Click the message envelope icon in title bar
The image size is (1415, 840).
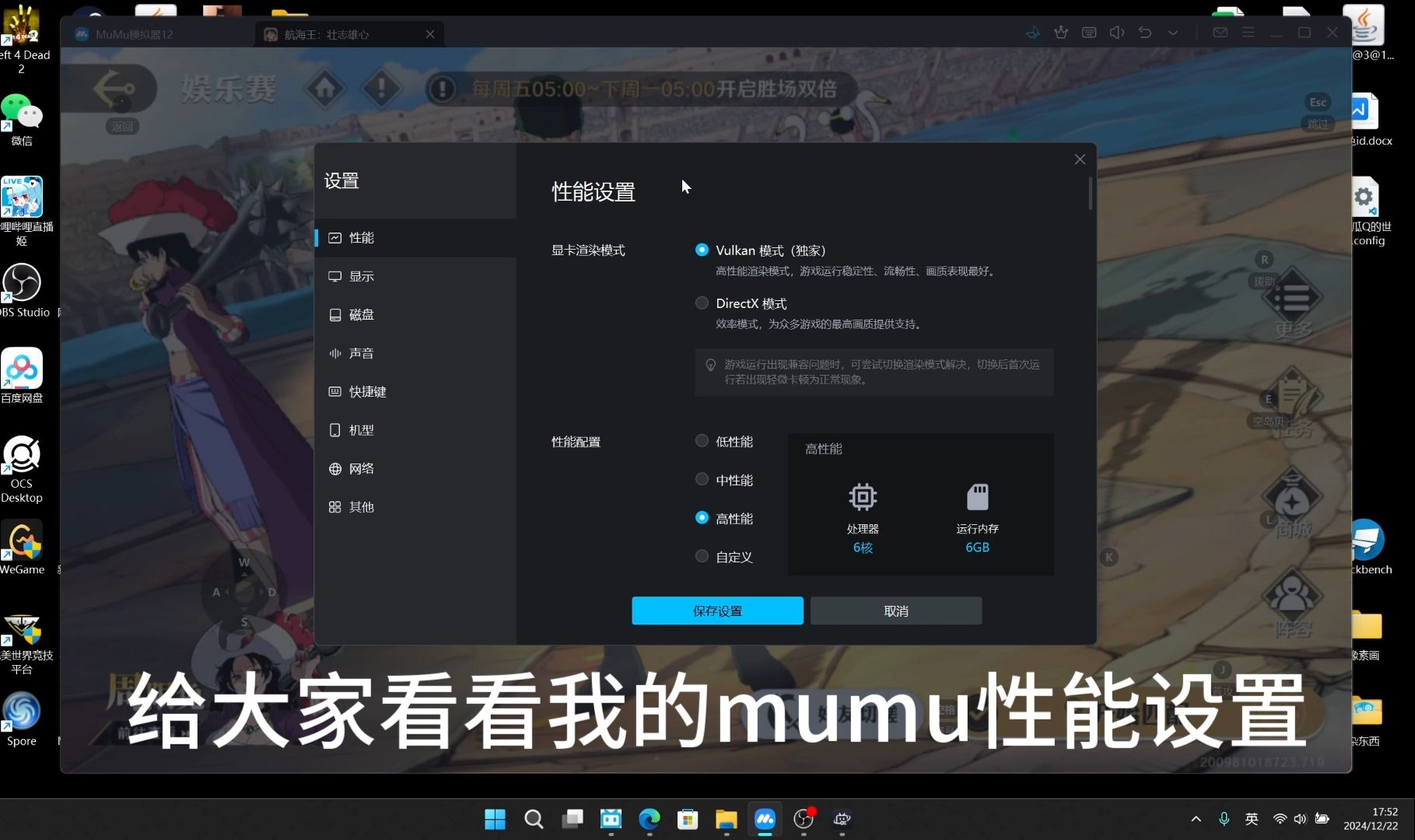point(1220,32)
